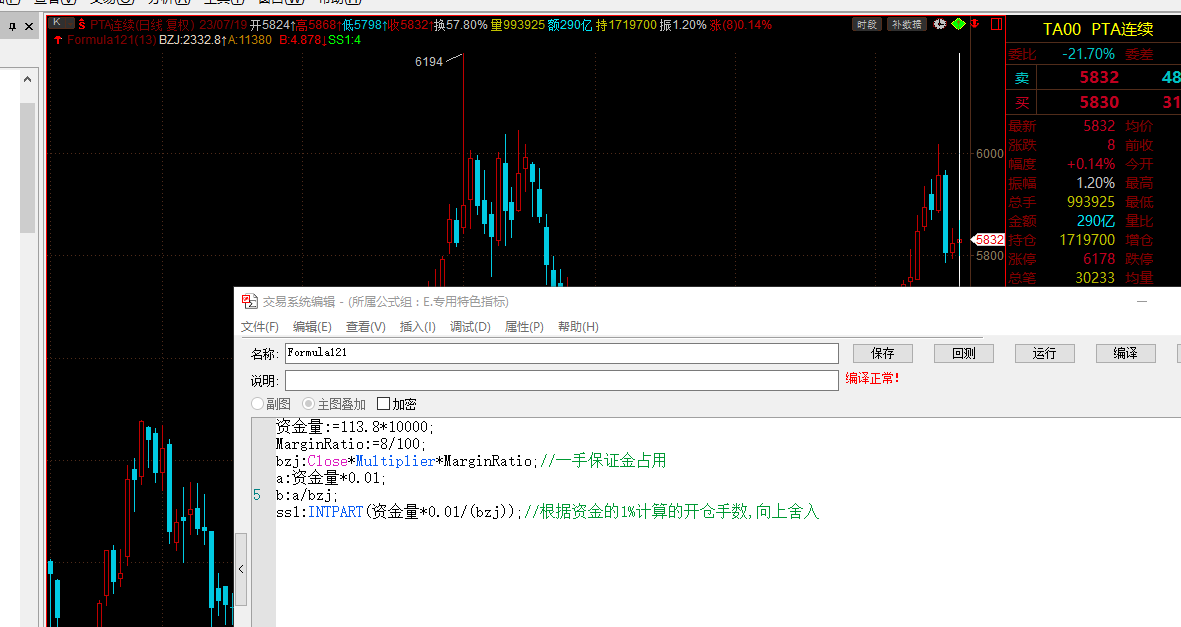
Task: Click the 5832 current price tag on axis
Action: pyautogui.click(x=989, y=240)
